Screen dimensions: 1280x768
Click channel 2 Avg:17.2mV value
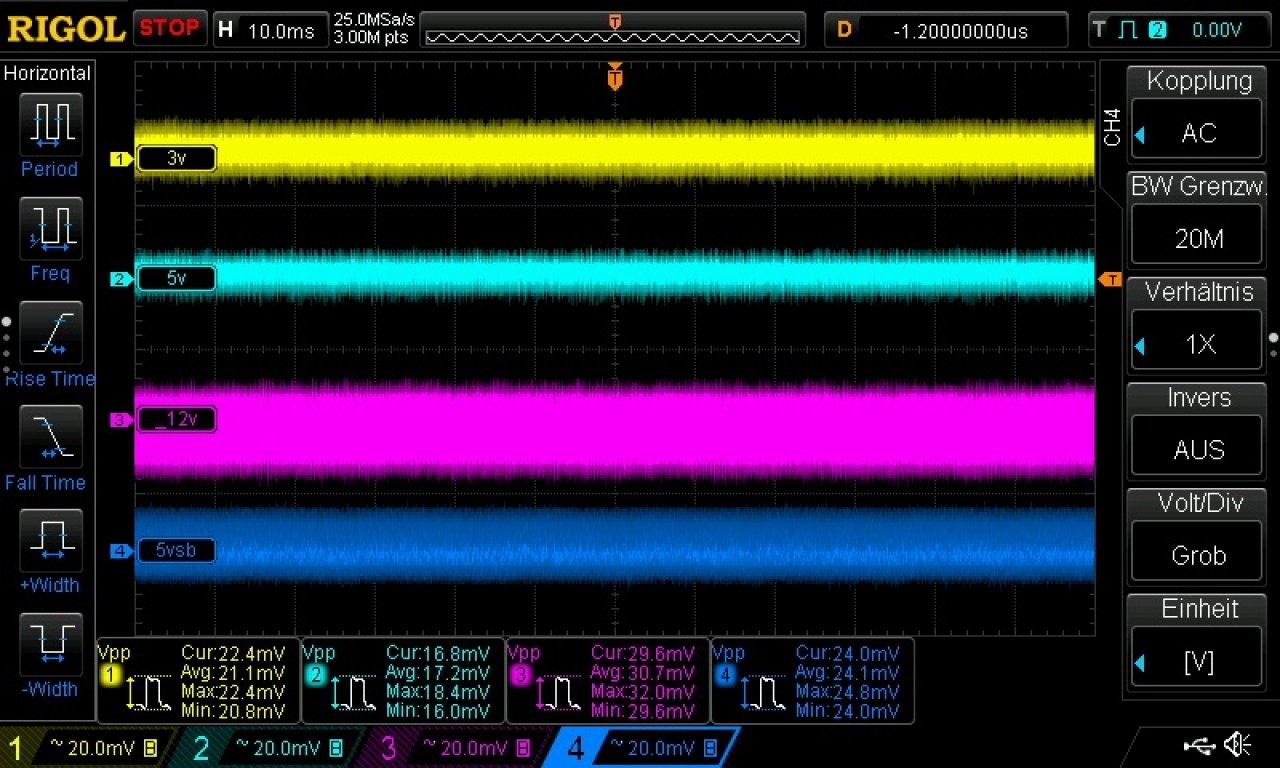[x=437, y=673]
